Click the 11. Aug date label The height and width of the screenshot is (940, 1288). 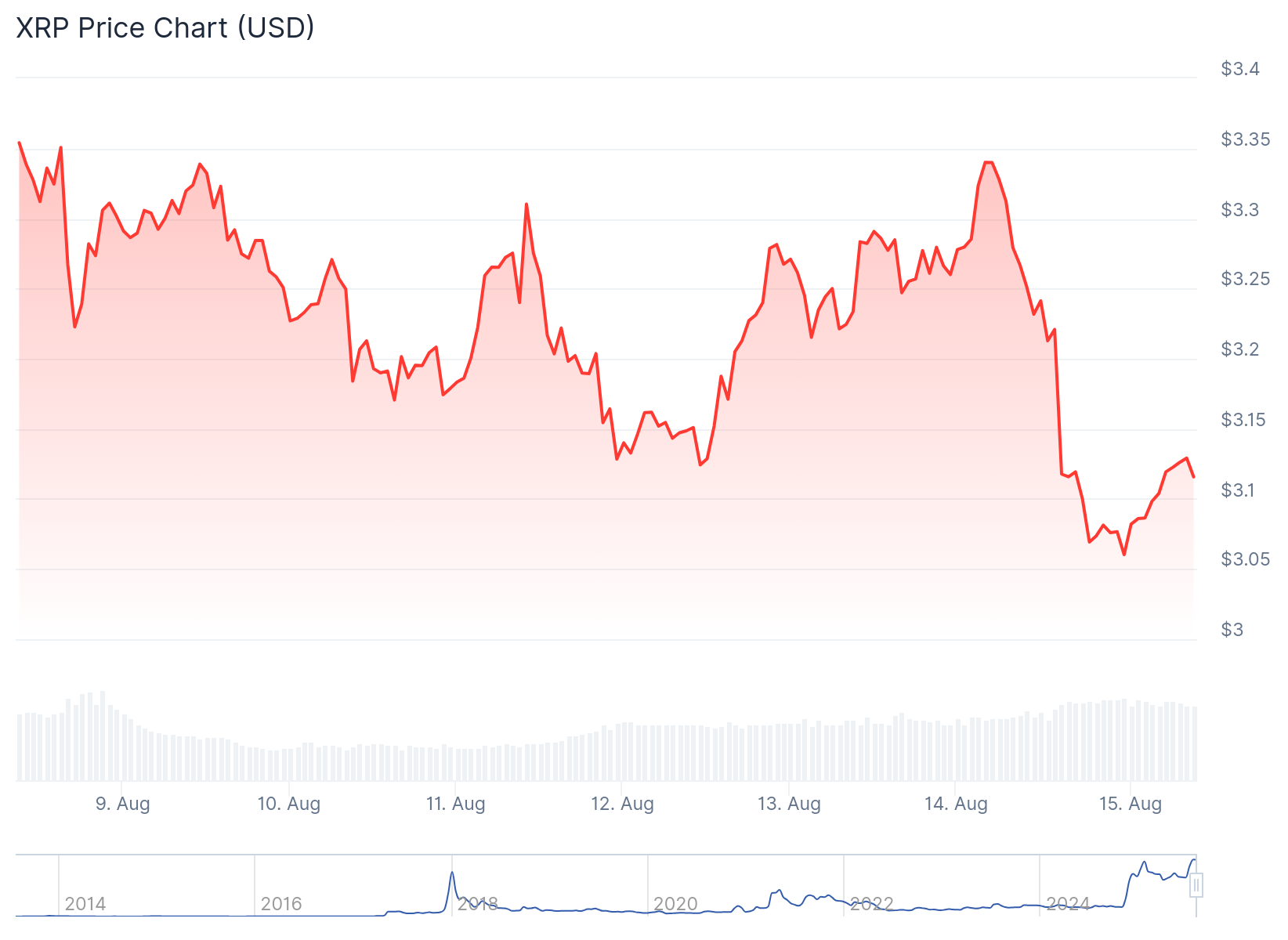(456, 804)
